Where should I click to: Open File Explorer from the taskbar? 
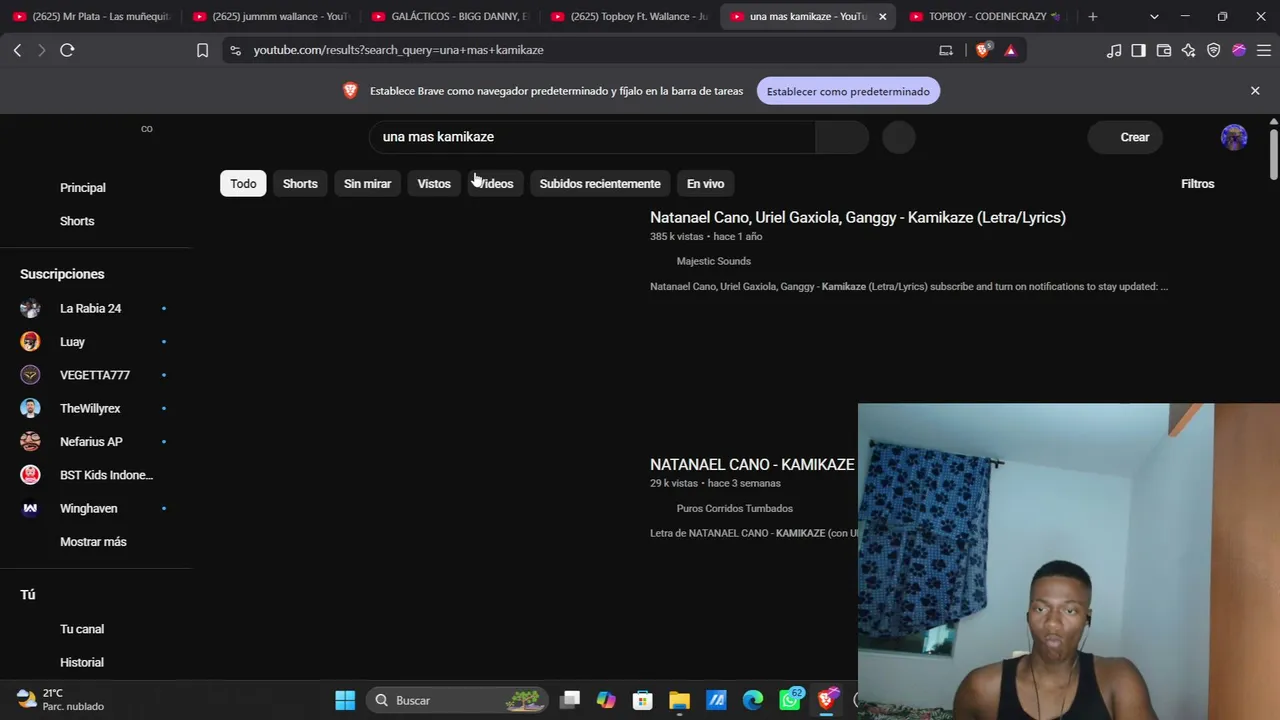(x=680, y=700)
